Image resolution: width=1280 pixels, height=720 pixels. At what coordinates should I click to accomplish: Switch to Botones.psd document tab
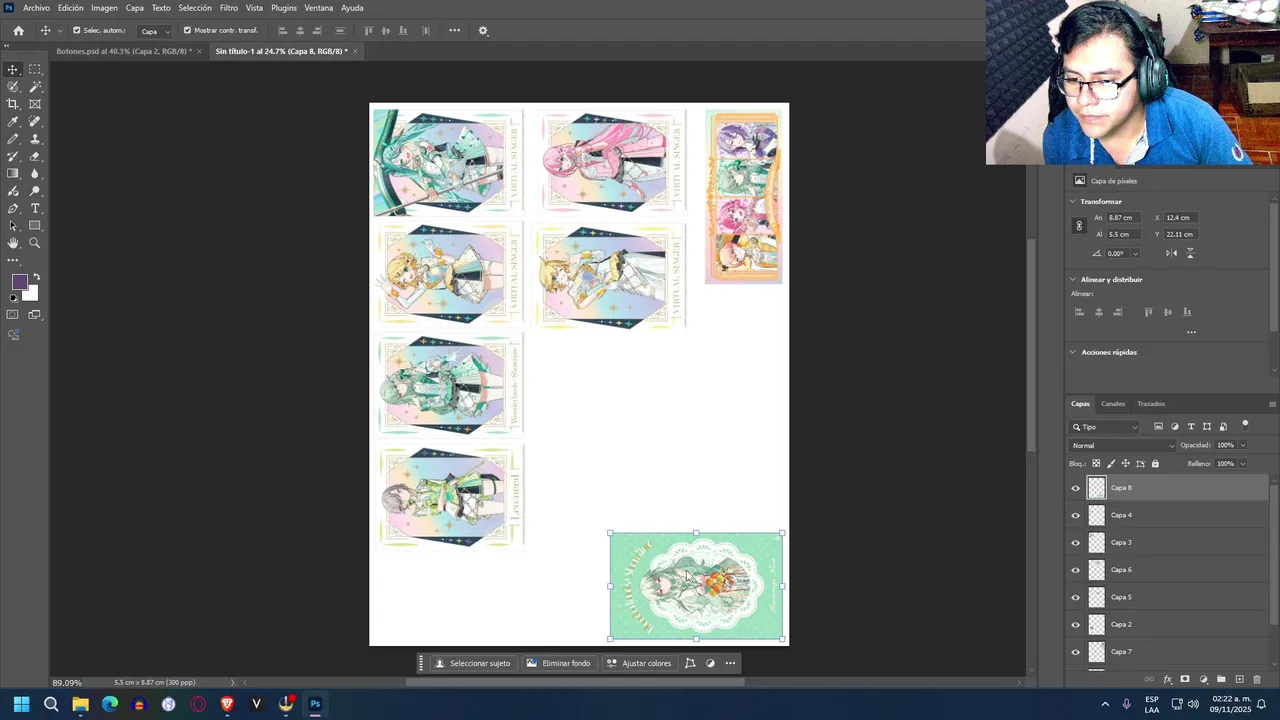[x=124, y=51]
